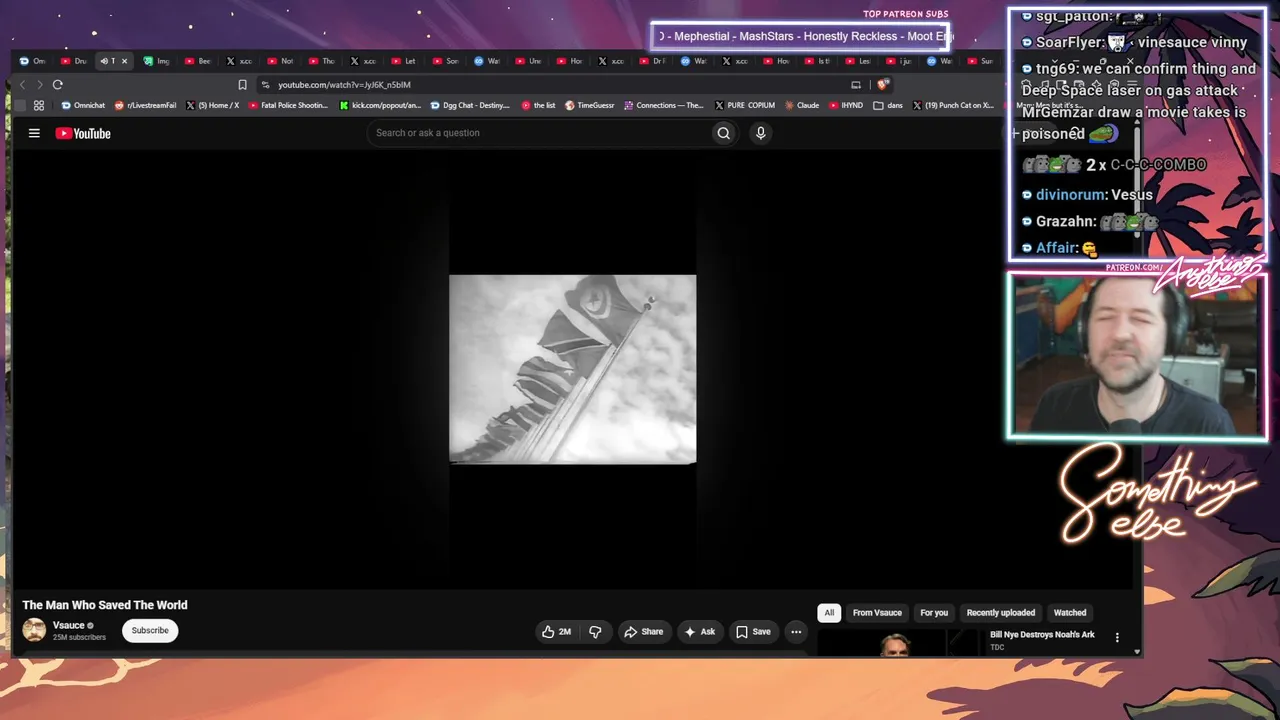Click the video player frame

pos(573,369)
